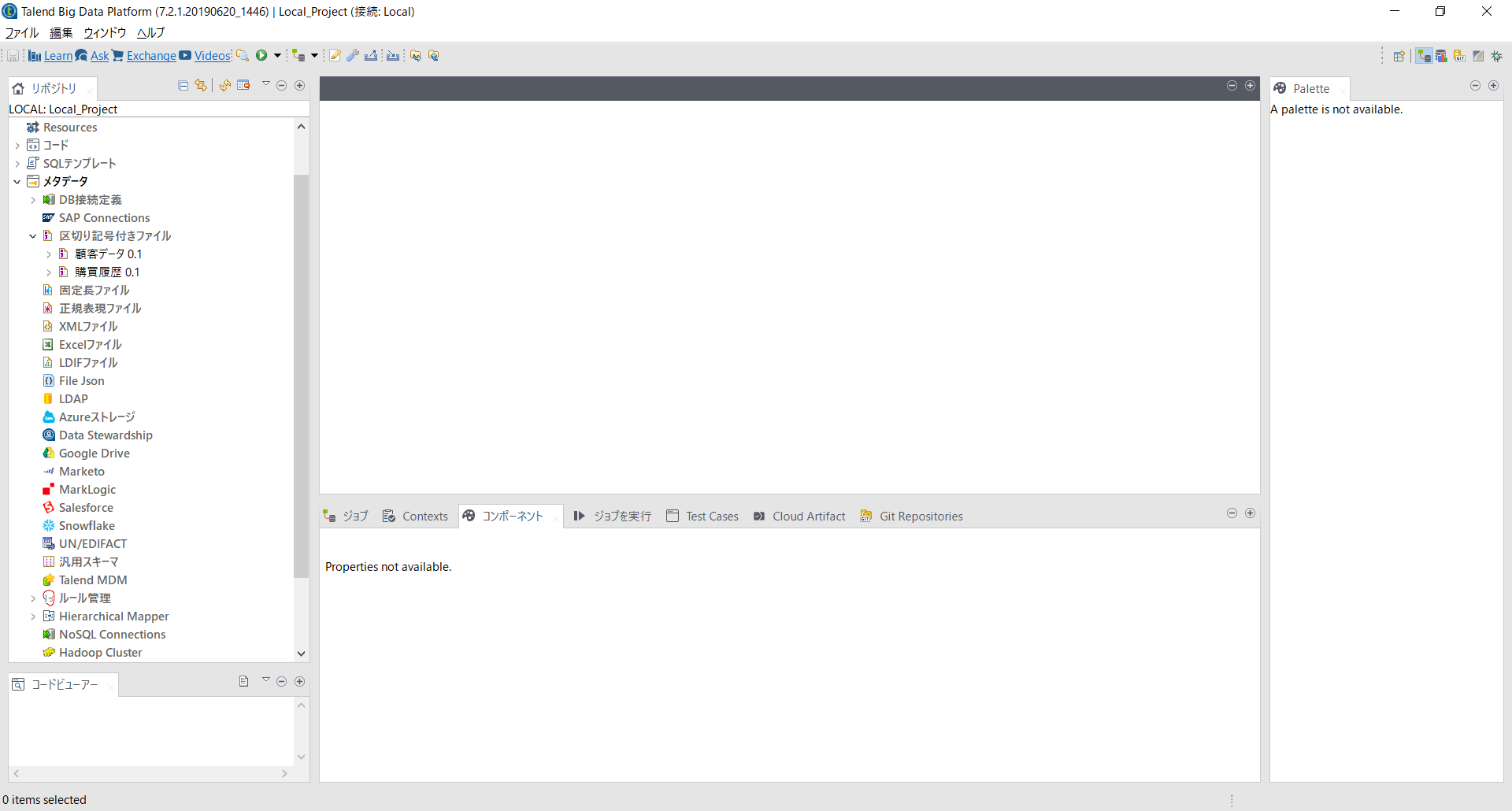Minimize the repository panel
The height and width of the screenshot is (811, 1512).
tap(282, 86)
